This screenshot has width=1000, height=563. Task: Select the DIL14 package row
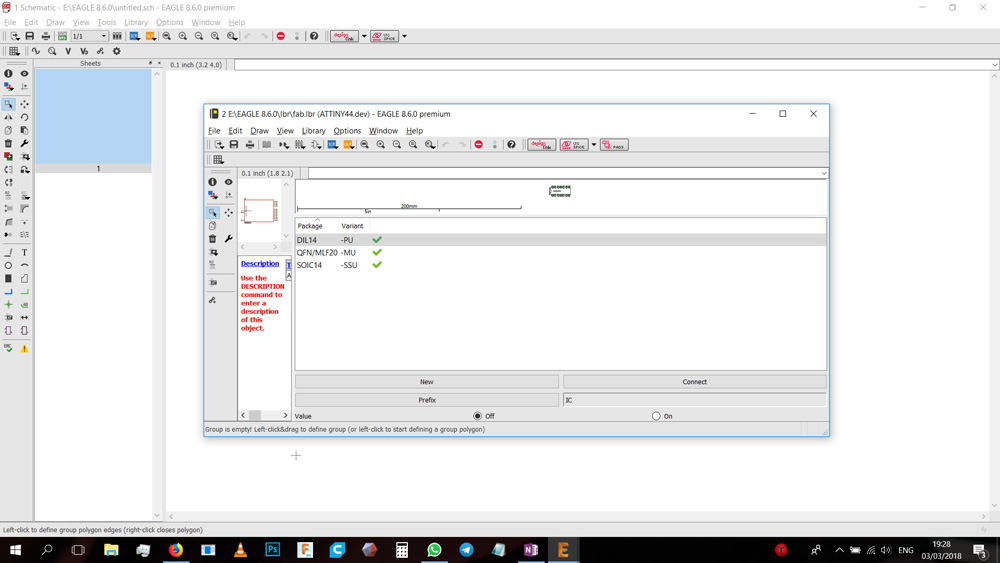(561, 240)
